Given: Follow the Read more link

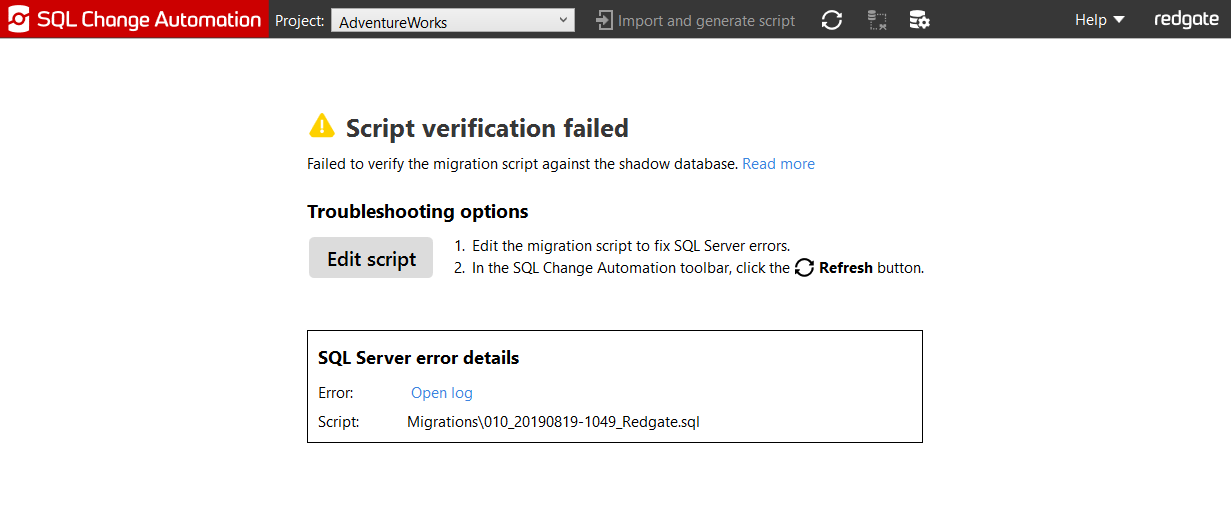Looking at the screenshot, I should point(778,164).
